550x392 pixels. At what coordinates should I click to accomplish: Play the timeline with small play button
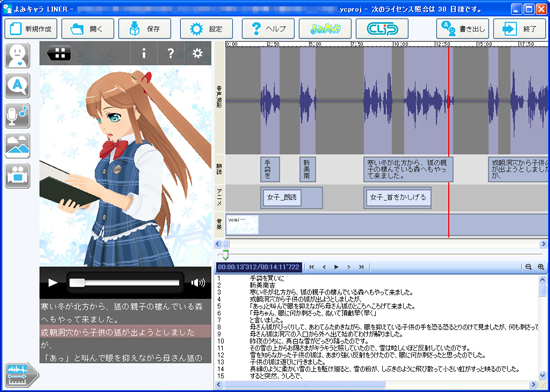[x=336, y=267]
